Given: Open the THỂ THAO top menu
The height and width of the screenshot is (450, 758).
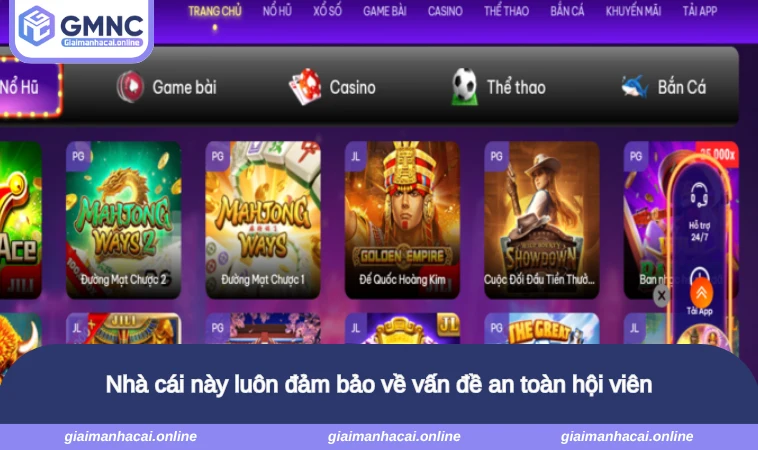Looking at the screenshot, I should 506,11.
